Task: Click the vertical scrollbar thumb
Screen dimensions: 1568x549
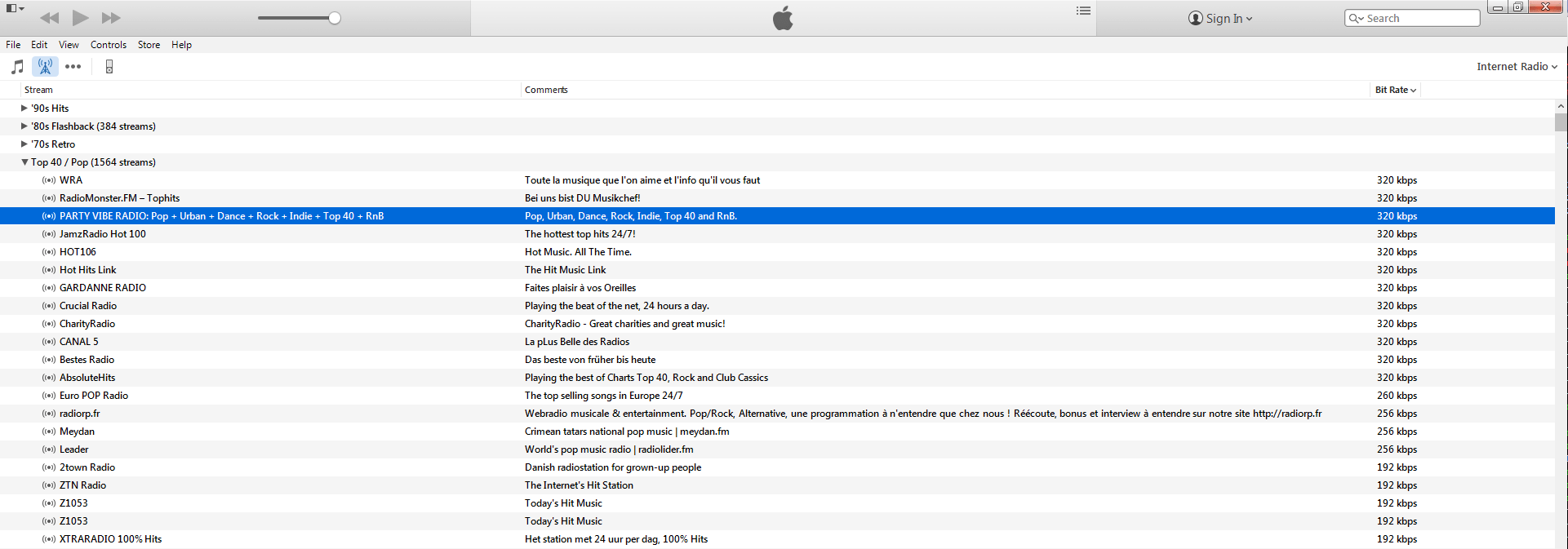Action: click(x=1561, y=122)
